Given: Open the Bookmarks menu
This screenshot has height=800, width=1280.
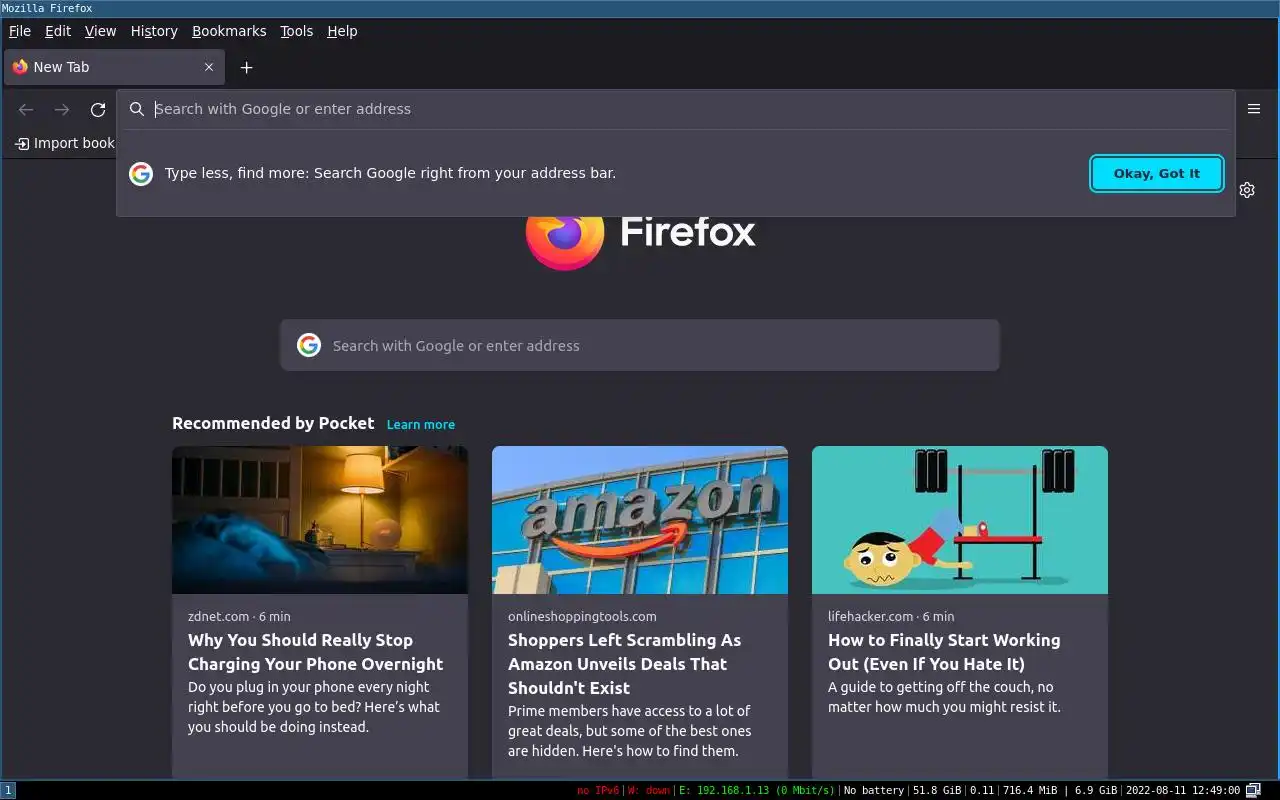Looking at the screenshot, I should tap(229, 31).
